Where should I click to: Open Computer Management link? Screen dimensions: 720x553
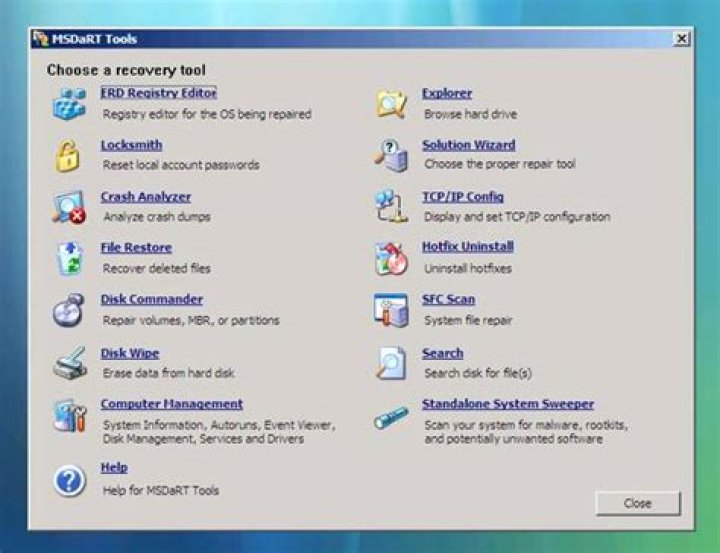click(172, 404)
